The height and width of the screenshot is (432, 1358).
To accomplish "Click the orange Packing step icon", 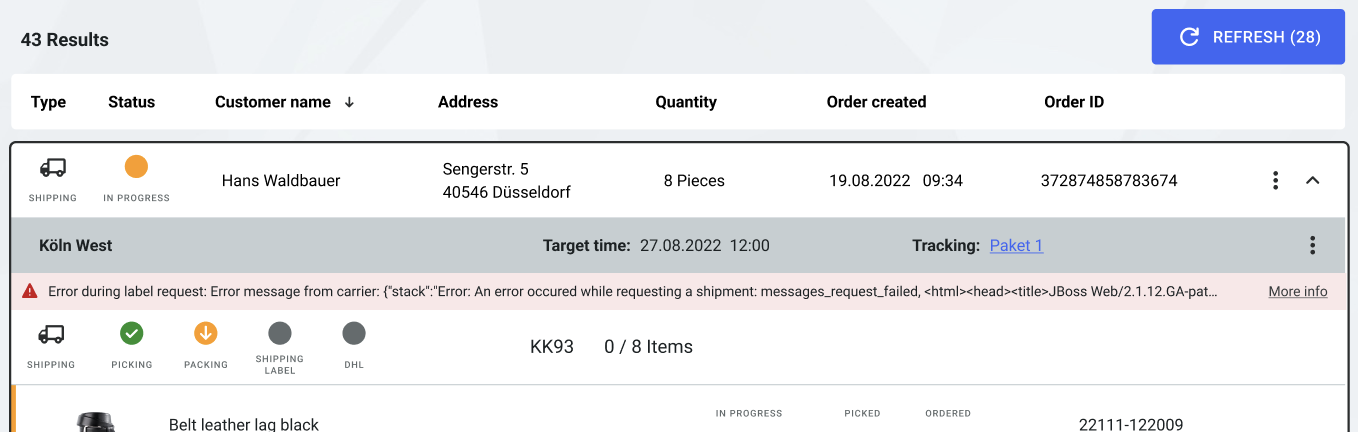I will point(206,334).
